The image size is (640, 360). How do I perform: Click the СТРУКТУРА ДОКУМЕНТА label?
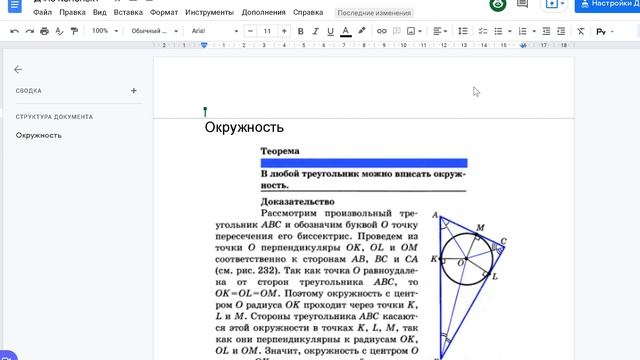[x=54, y=117]
